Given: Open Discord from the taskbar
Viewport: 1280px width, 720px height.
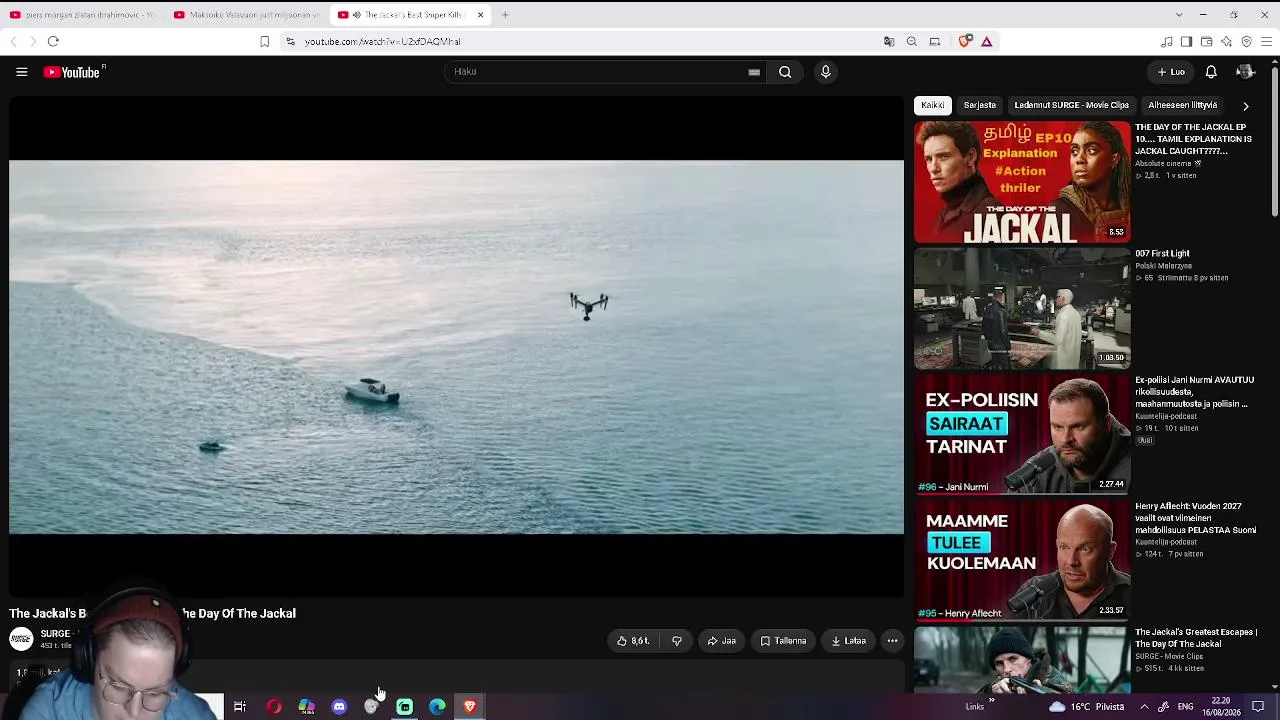Looking at the screenshot, I should [x=339, y=707].
